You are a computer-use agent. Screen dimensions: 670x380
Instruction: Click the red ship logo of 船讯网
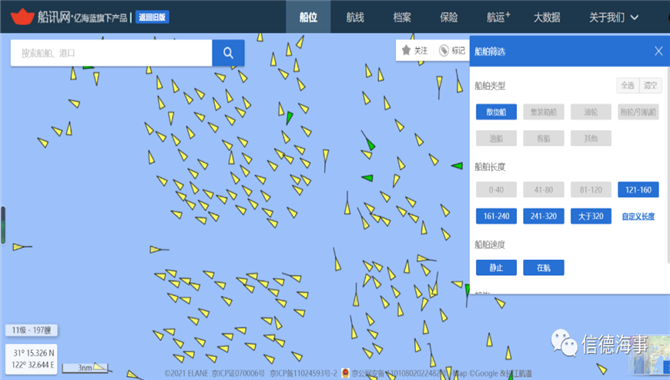pyautogui.click(x=22, y=17)
